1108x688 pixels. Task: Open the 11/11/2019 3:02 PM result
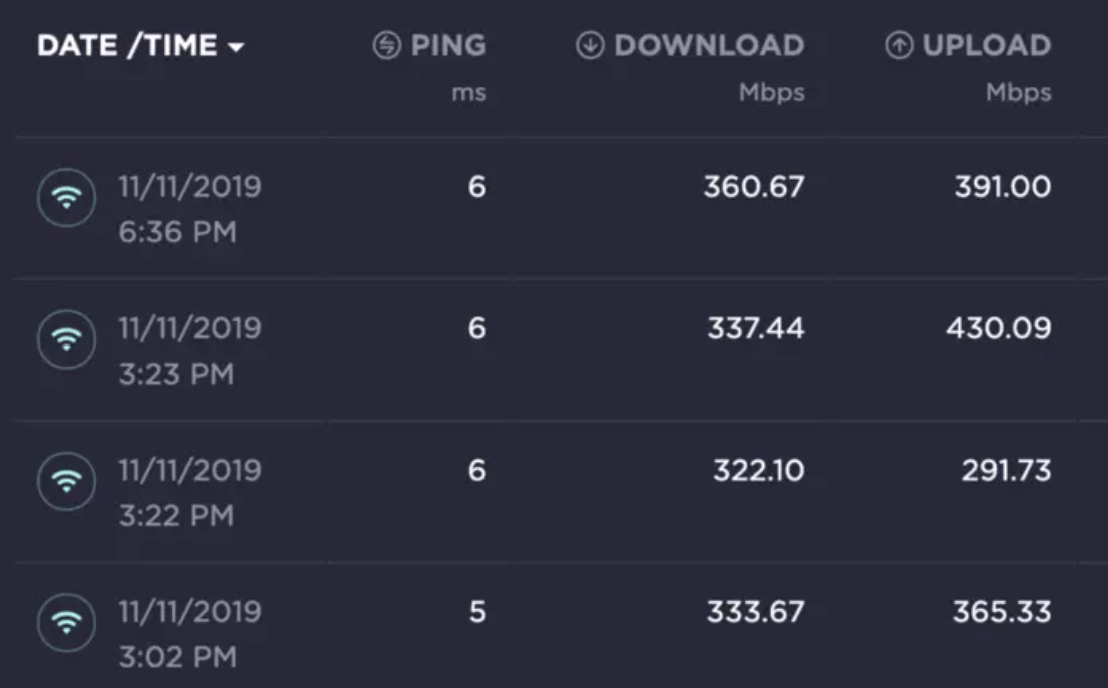190,635
